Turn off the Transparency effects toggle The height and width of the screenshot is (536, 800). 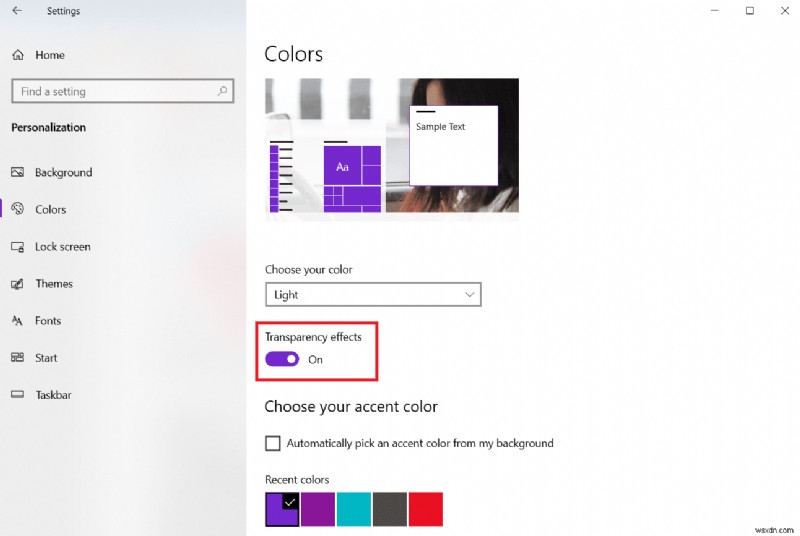pos(282,359)
